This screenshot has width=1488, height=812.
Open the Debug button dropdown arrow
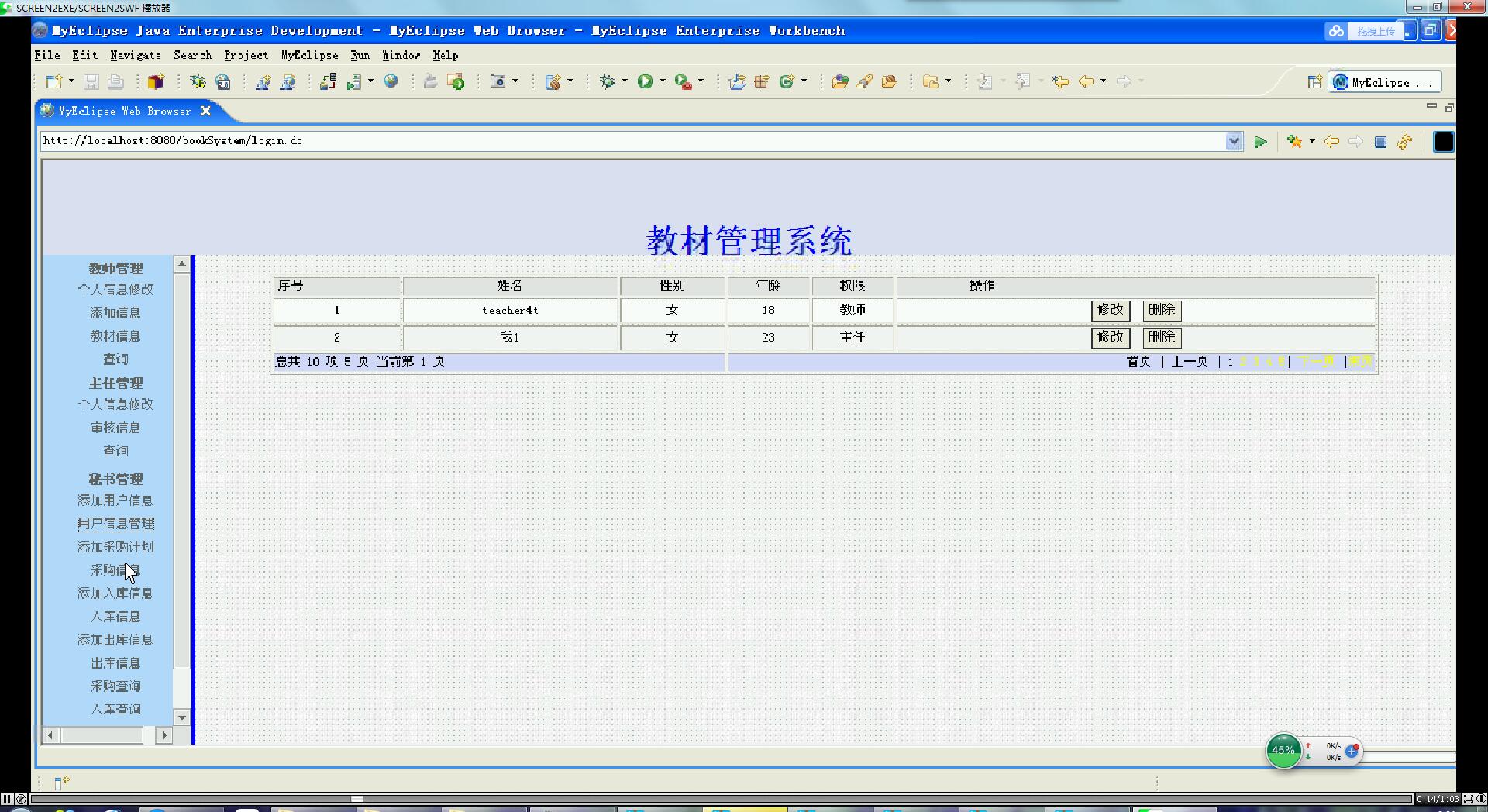click(x=625, y=81)
